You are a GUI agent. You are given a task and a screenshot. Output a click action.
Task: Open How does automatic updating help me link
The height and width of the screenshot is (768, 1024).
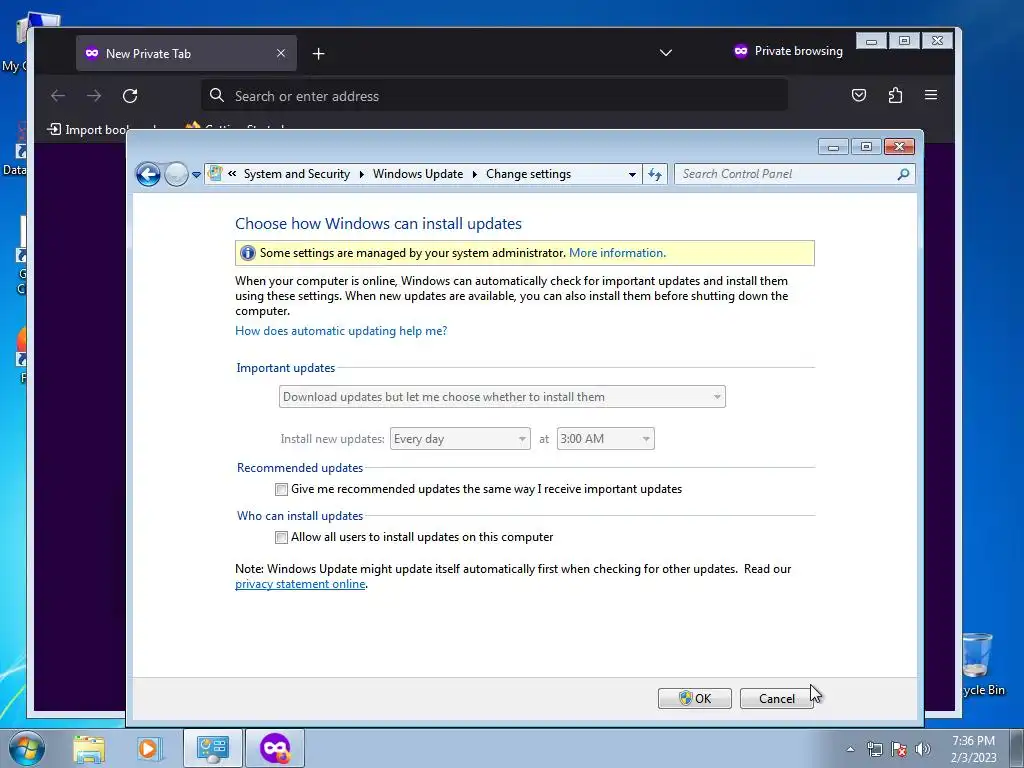point(341,330)
